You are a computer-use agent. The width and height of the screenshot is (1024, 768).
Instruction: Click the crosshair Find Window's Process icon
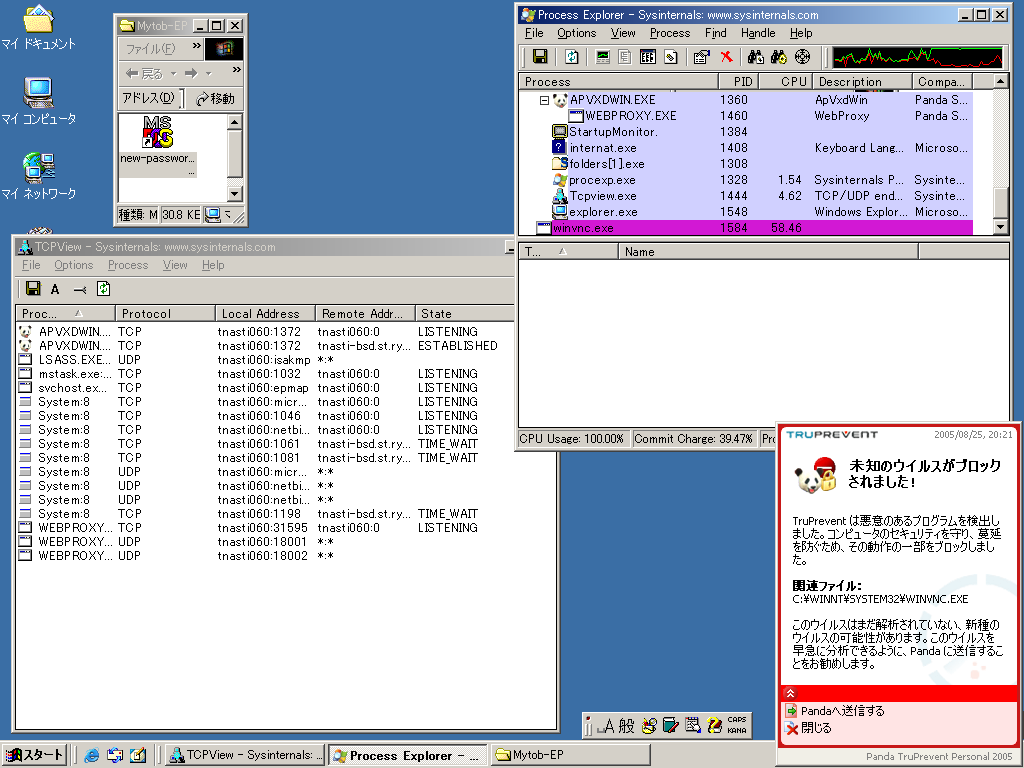[x=802, y=57]
